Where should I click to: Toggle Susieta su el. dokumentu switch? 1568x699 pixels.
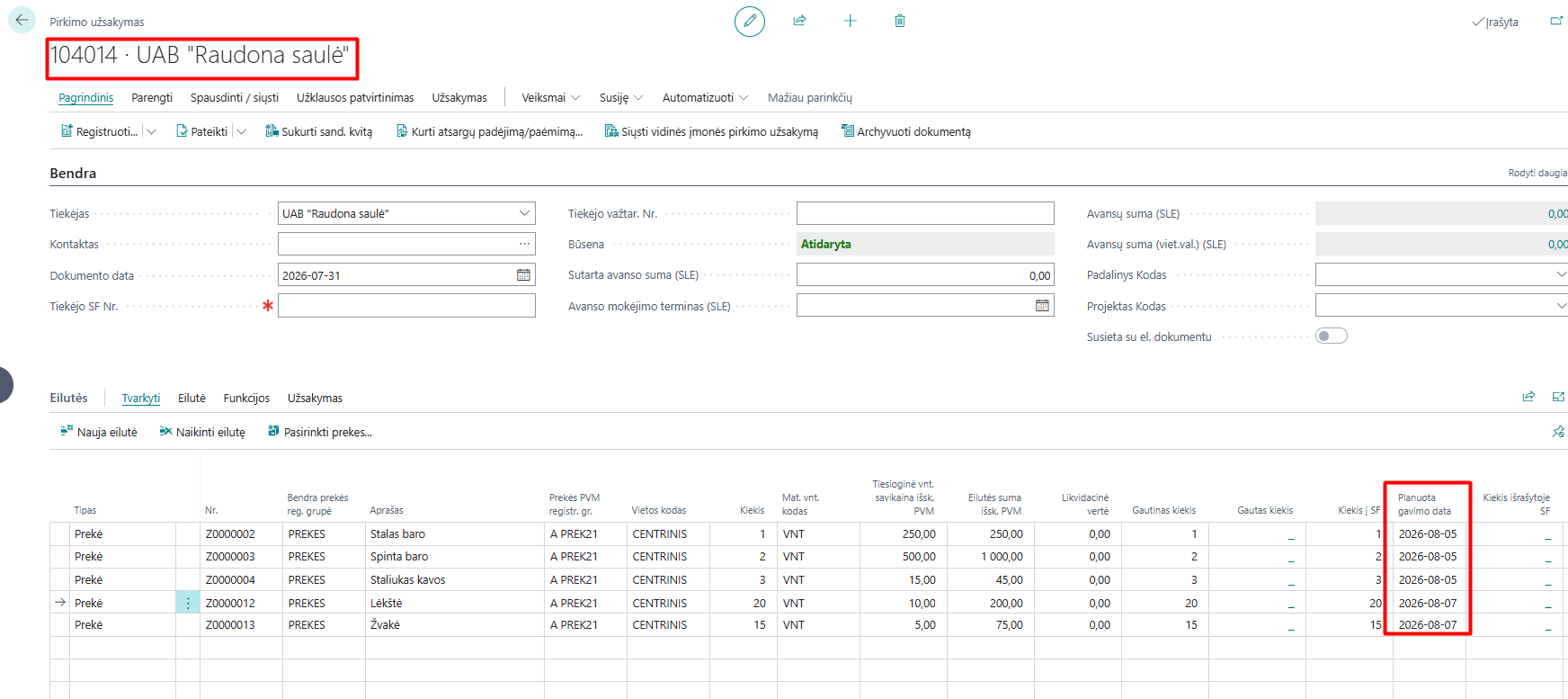(x=1332, y=336)
